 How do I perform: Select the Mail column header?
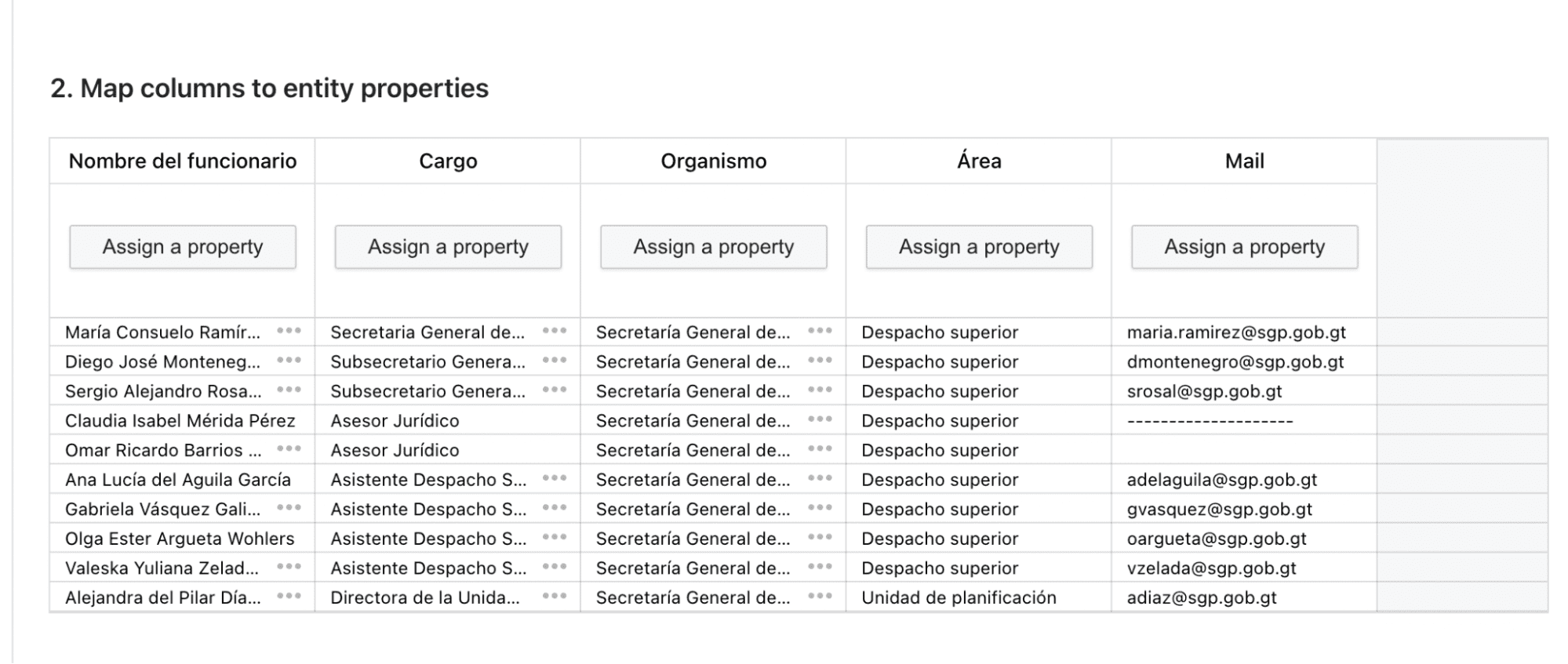tap(1245, 161)
